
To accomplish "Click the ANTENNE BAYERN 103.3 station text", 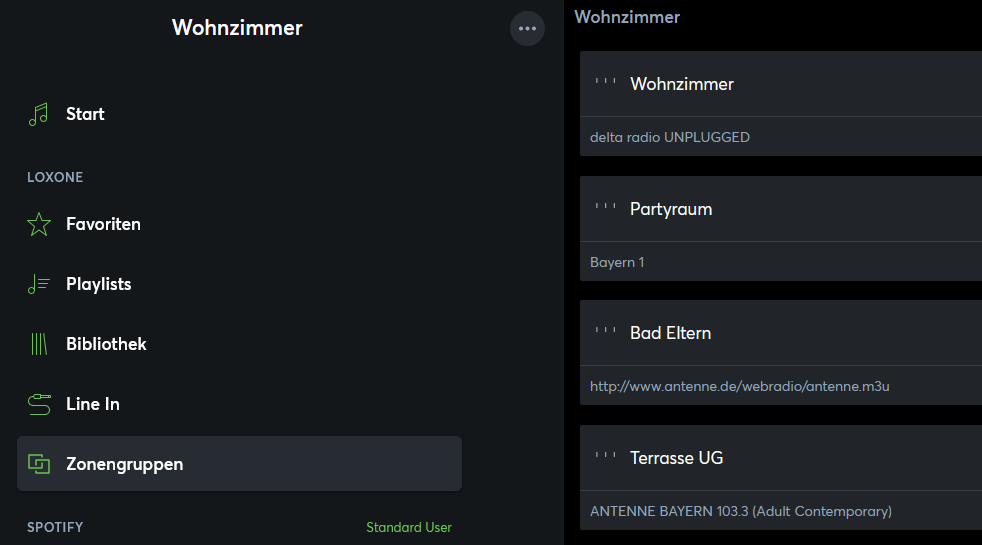I will [740, 511].
